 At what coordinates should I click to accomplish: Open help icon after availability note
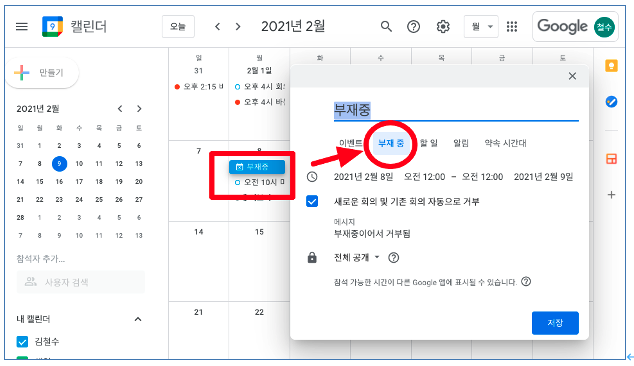526,281
